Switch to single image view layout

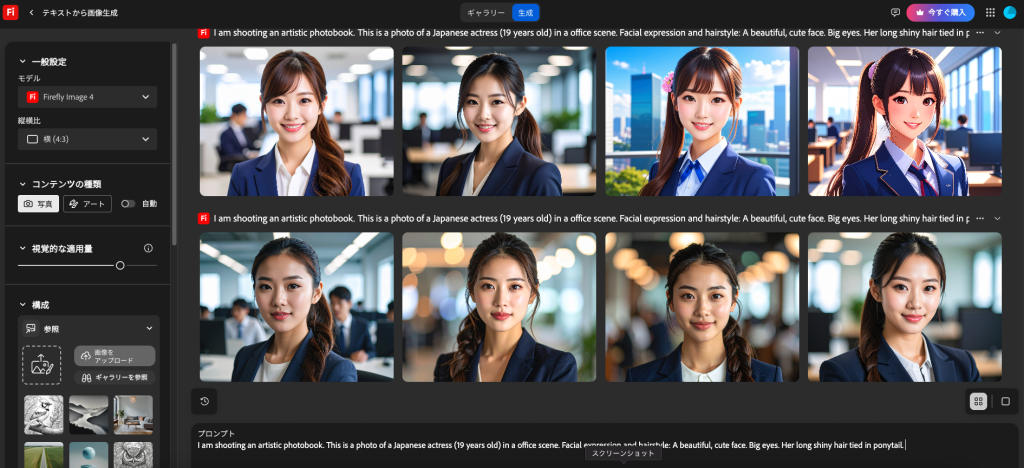[1005, 401]
